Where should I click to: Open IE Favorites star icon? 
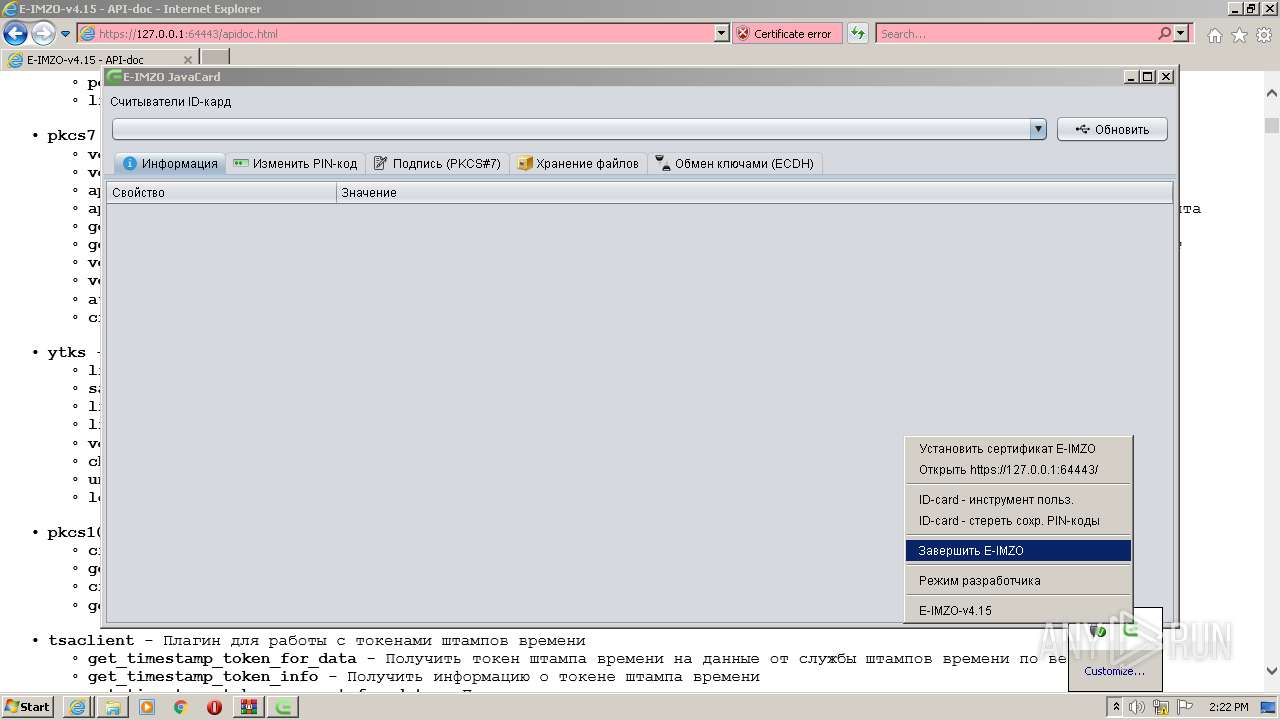[x=1239, y=35]
